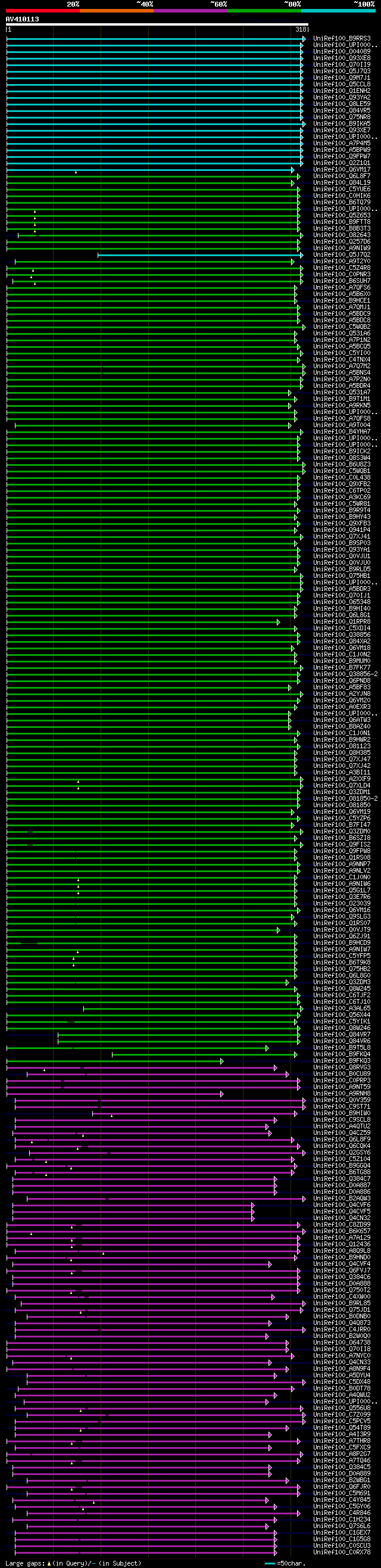Image resolution: width=381 pixels, height=1568 pixels.
Task: Select hit UniRef100_Q5J7Q3
Action: [x=342, y=72]
